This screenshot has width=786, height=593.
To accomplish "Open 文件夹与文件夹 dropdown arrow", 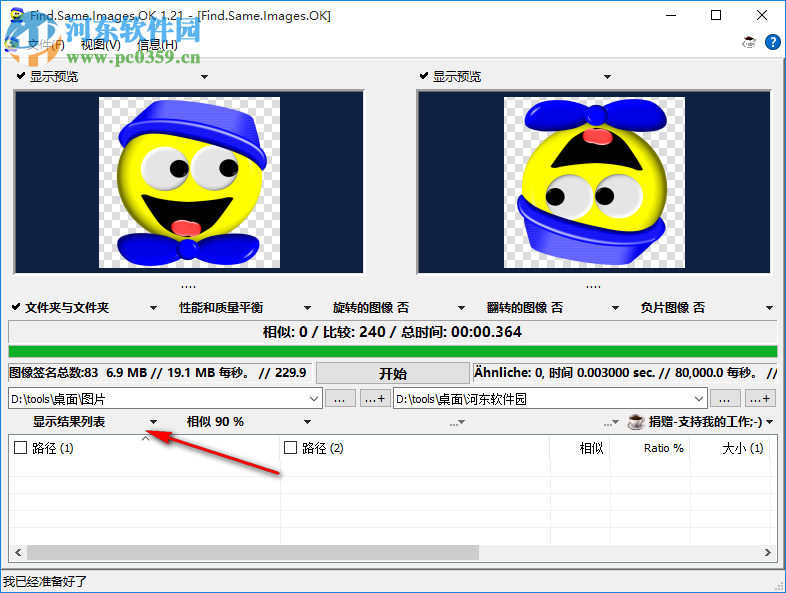I will (153, 308).
